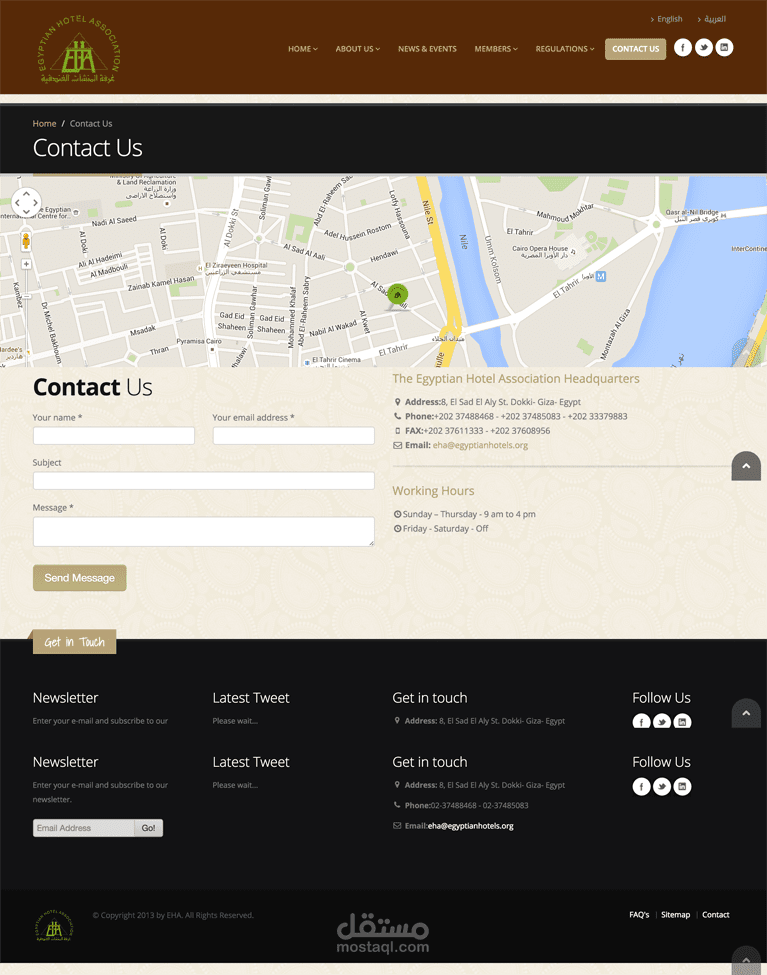Click the Contact Us breadcrumb text

pyautogui.click(x=91, y=124)
